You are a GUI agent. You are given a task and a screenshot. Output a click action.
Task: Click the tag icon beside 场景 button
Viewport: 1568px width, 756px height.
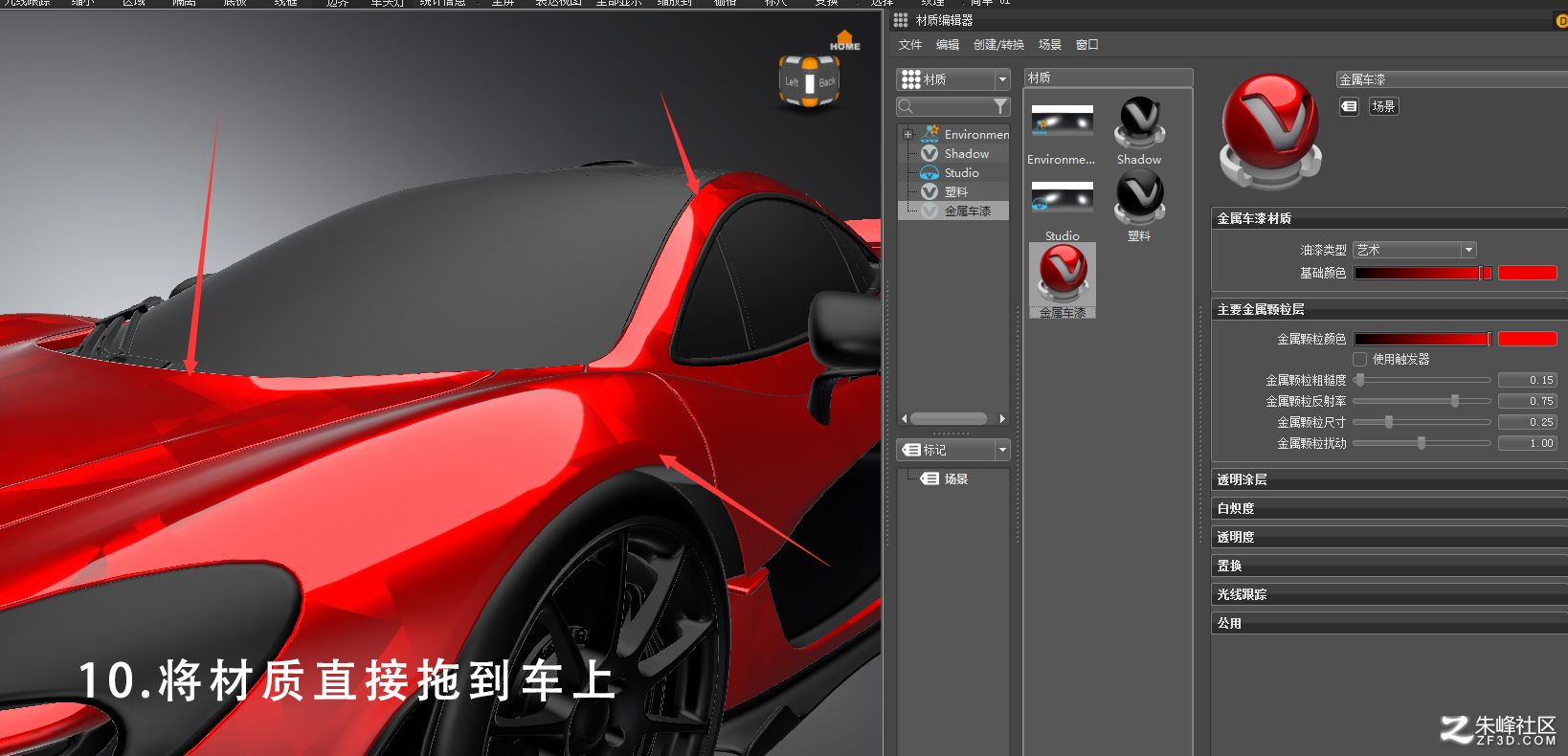pyautogui.click(x=1349, y=106)
